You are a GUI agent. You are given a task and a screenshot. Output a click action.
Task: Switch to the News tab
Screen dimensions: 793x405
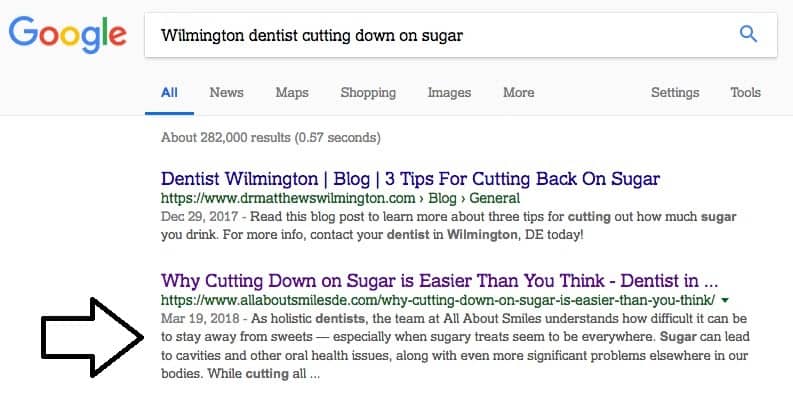[x=226, y=93]
